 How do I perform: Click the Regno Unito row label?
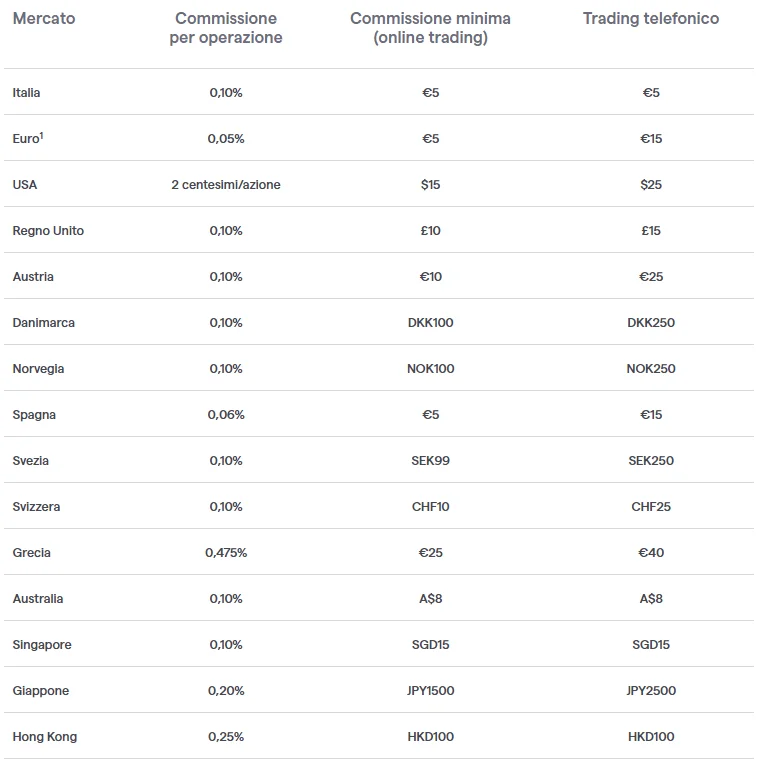(x=48, y=231)
